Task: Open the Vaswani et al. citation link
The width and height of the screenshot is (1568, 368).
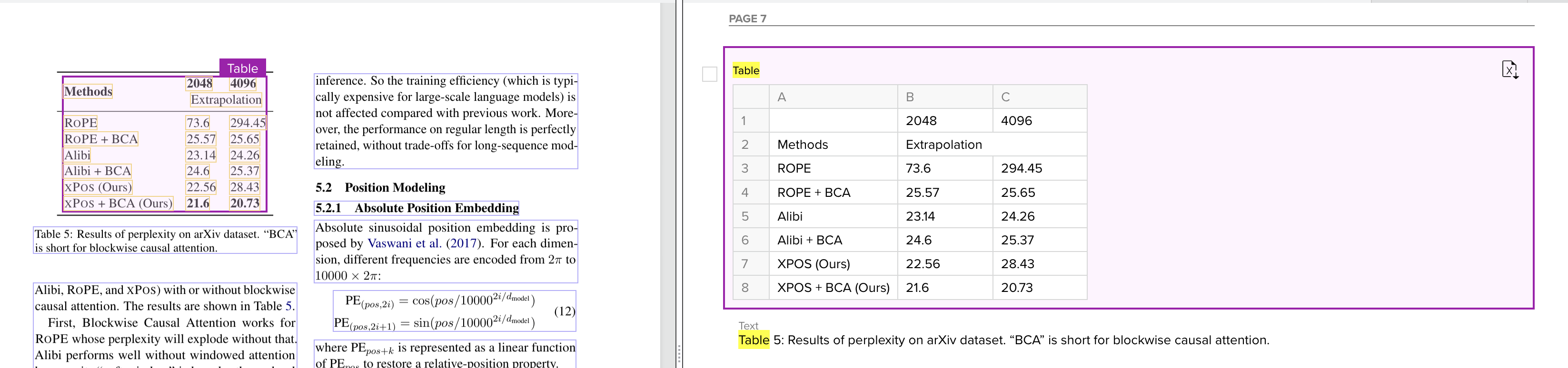Action: pyautogui.click(x=404, y=243)
